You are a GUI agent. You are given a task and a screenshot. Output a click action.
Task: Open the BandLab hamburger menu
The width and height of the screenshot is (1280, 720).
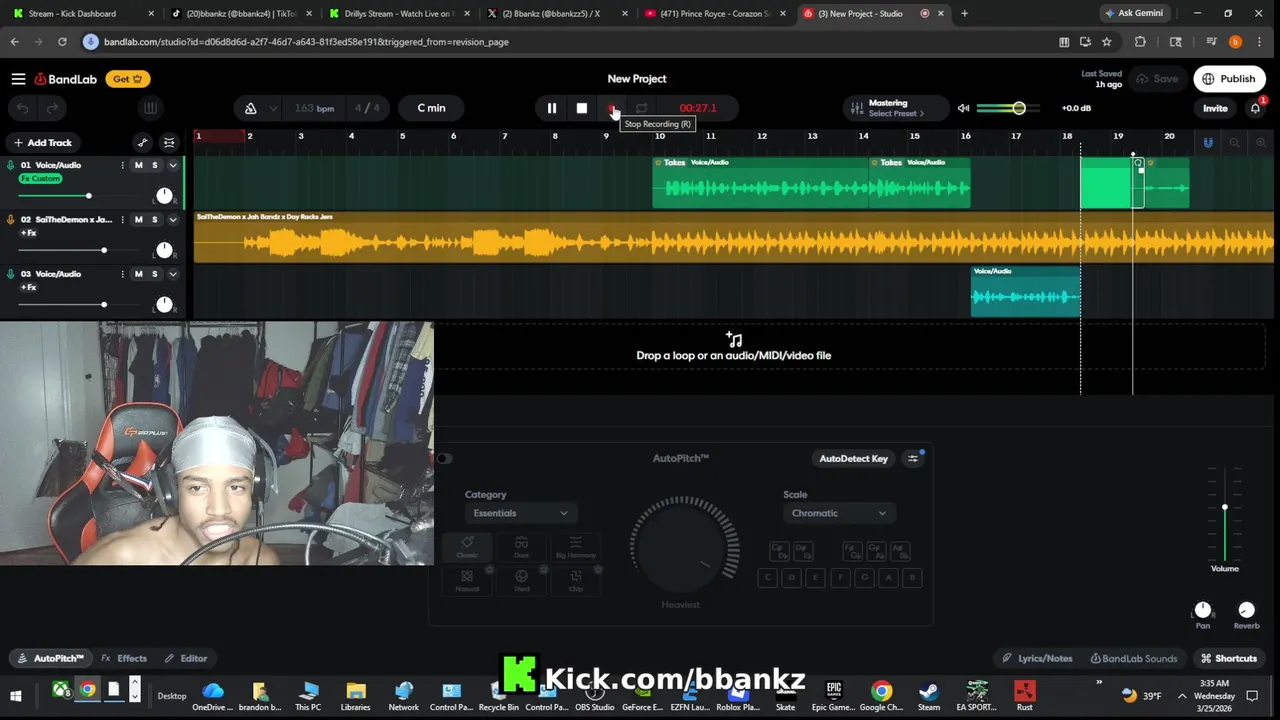18,79
